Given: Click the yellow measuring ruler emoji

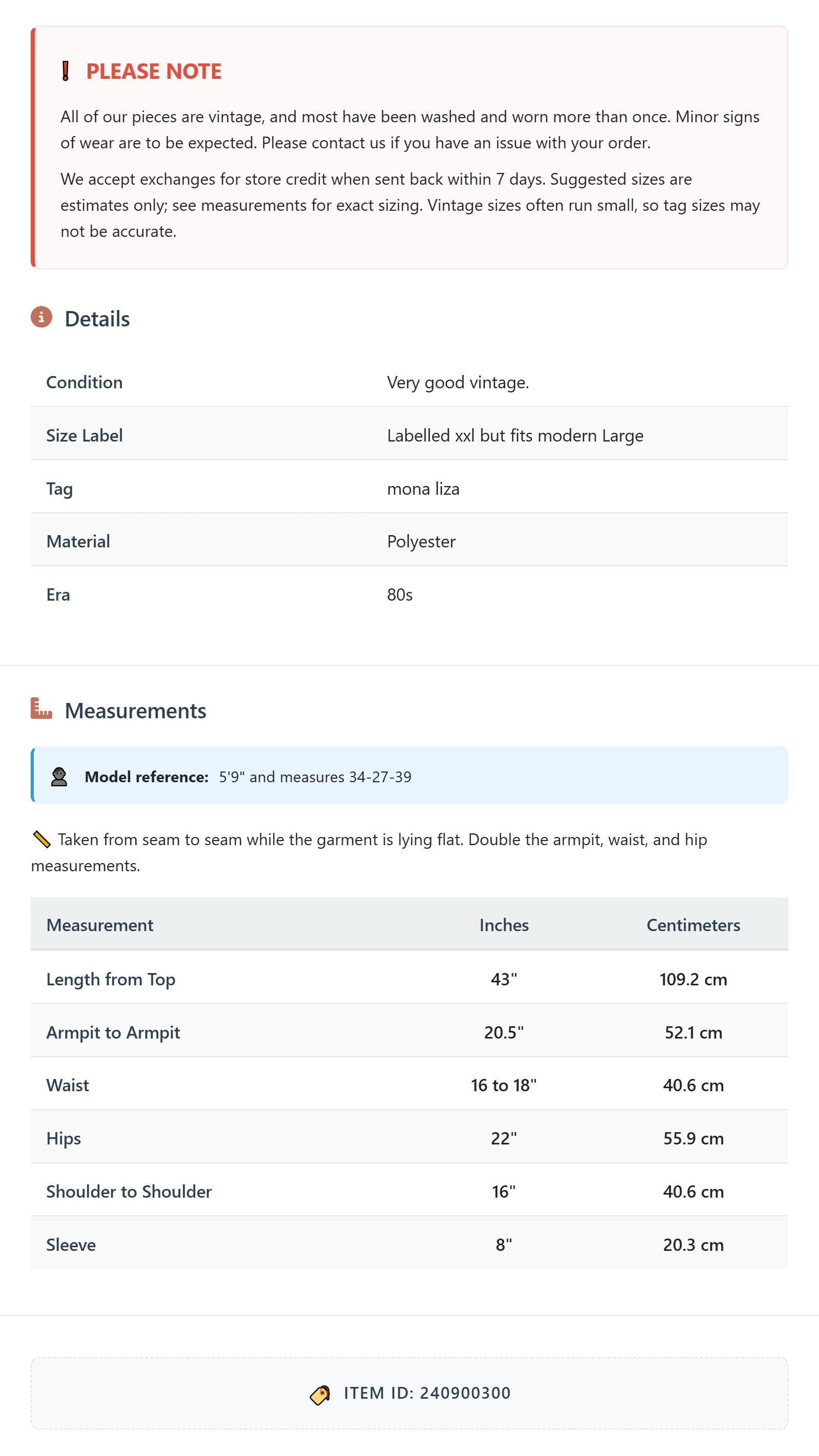Looking at the screenshot, I should pos(41,840).
